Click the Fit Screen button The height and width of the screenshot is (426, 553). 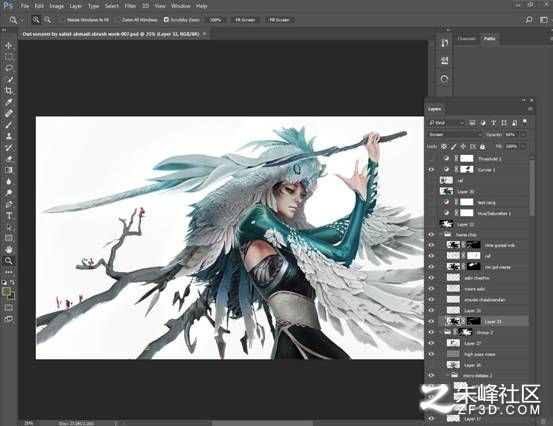point(245,20)
